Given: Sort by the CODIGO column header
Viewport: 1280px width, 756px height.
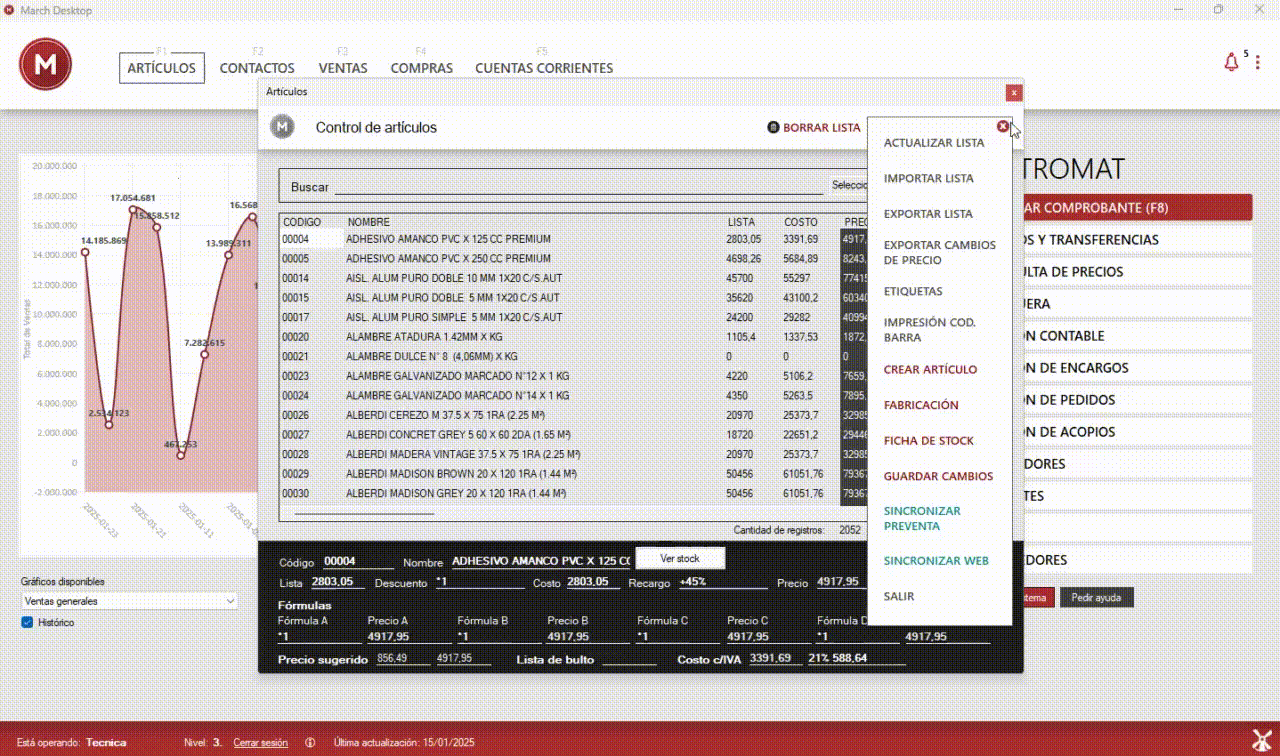Looking at the screenshot, I should 301,222.
